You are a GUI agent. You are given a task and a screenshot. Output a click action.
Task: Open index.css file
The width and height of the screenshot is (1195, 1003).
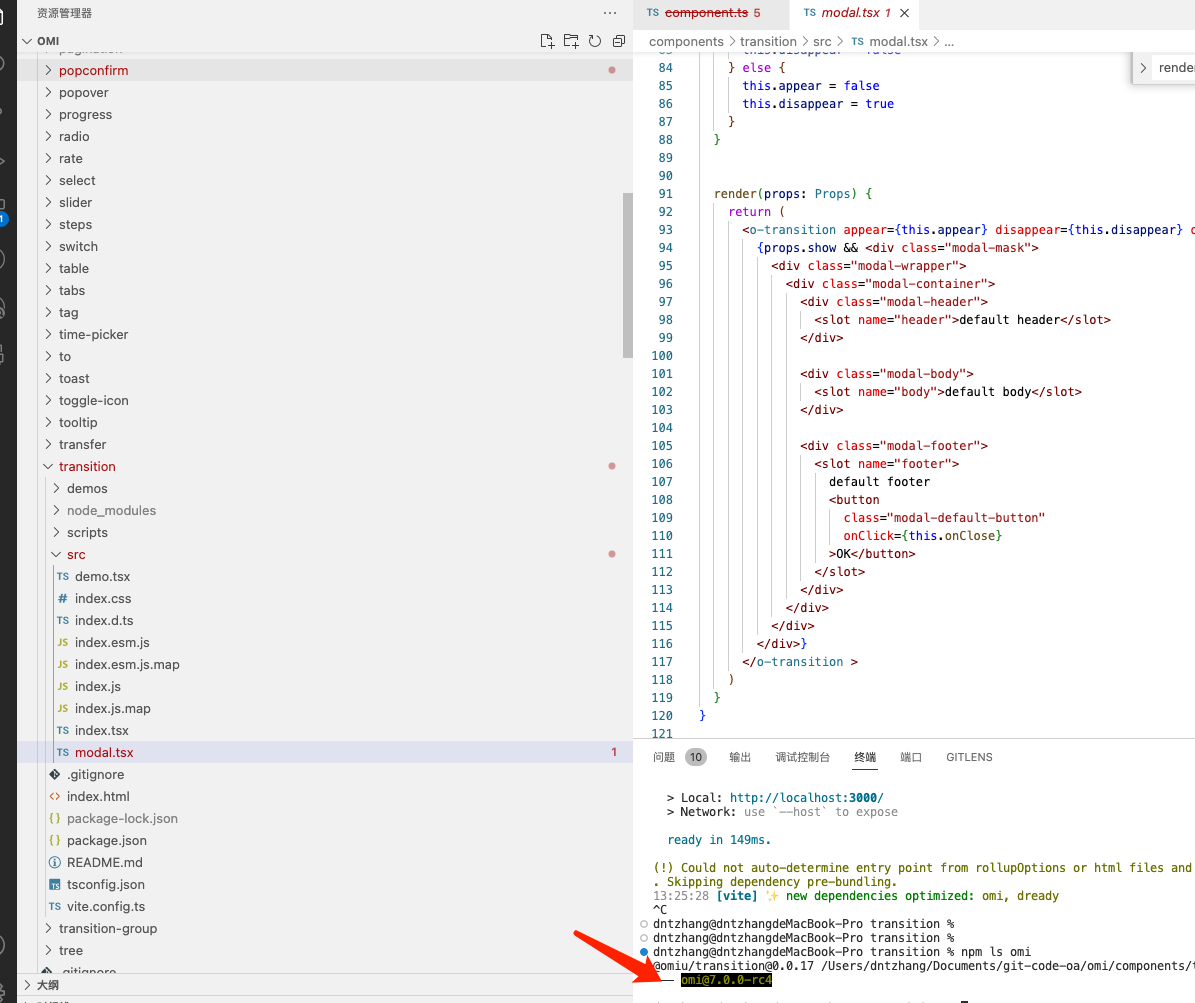pyautogui.click(x=103, y=599)
